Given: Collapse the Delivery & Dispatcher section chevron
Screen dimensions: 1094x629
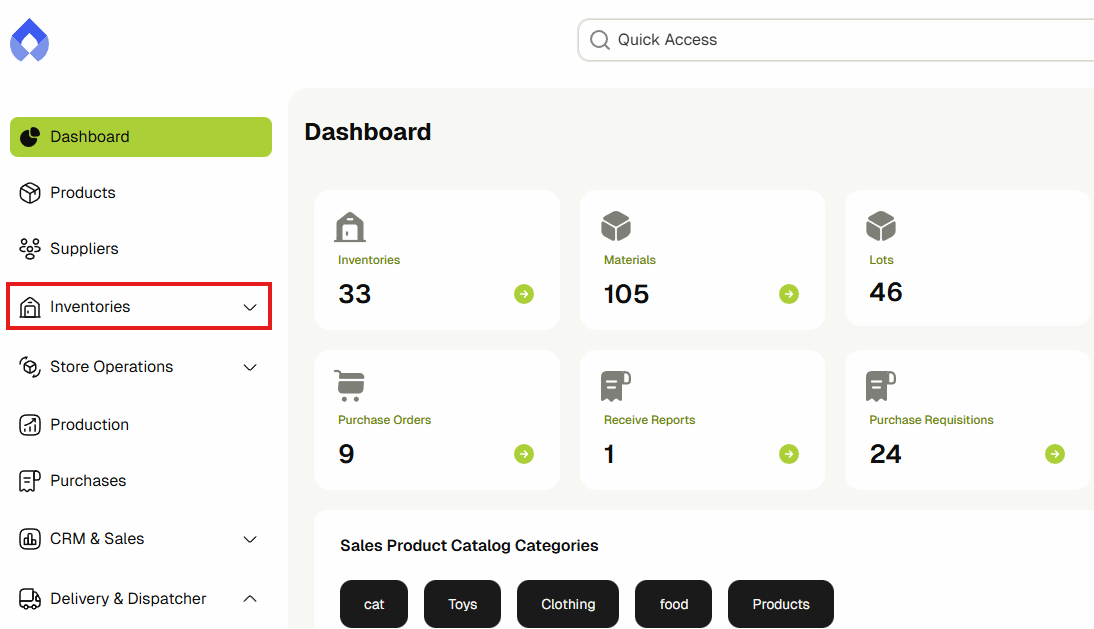Looking at the screenshot, I should coord(250,599).
